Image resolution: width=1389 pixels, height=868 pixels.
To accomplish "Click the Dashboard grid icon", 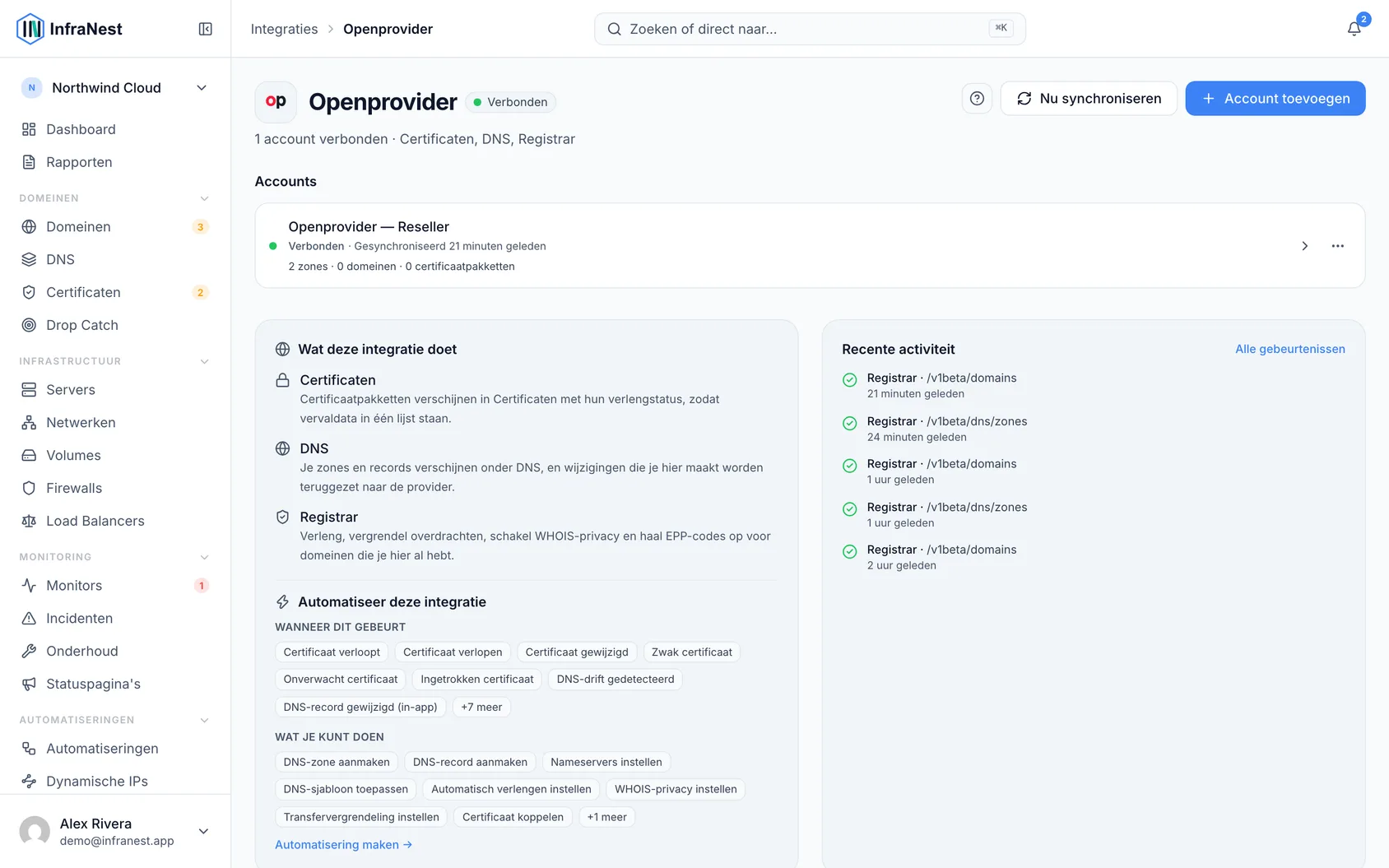I will 29,129.
